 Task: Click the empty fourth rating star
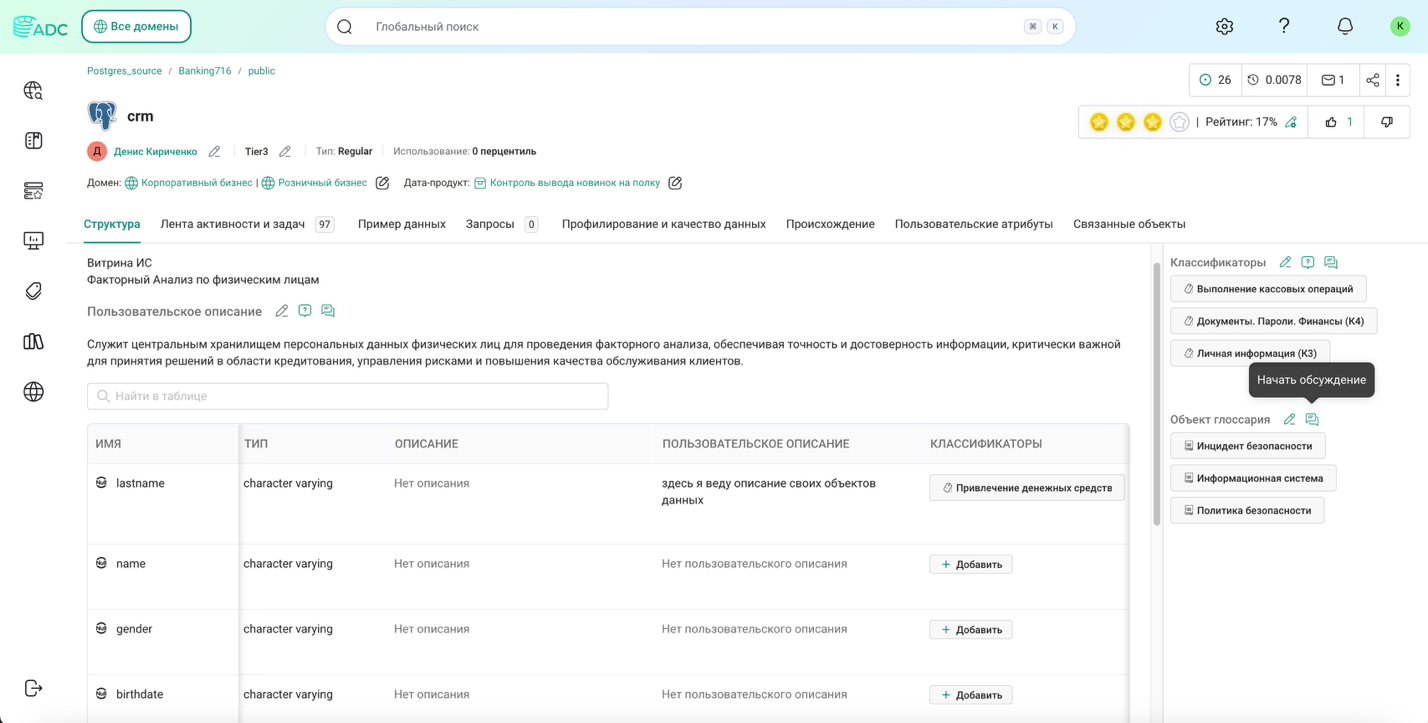1180,122
